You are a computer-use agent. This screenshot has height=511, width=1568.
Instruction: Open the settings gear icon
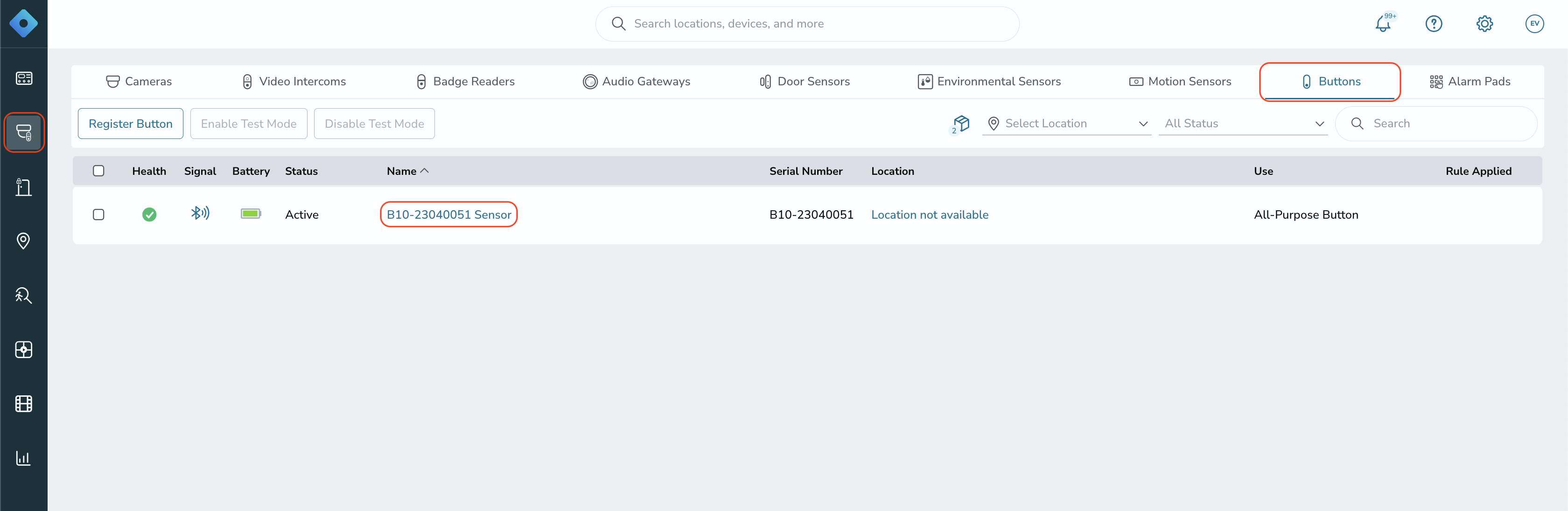point(1484,24)
